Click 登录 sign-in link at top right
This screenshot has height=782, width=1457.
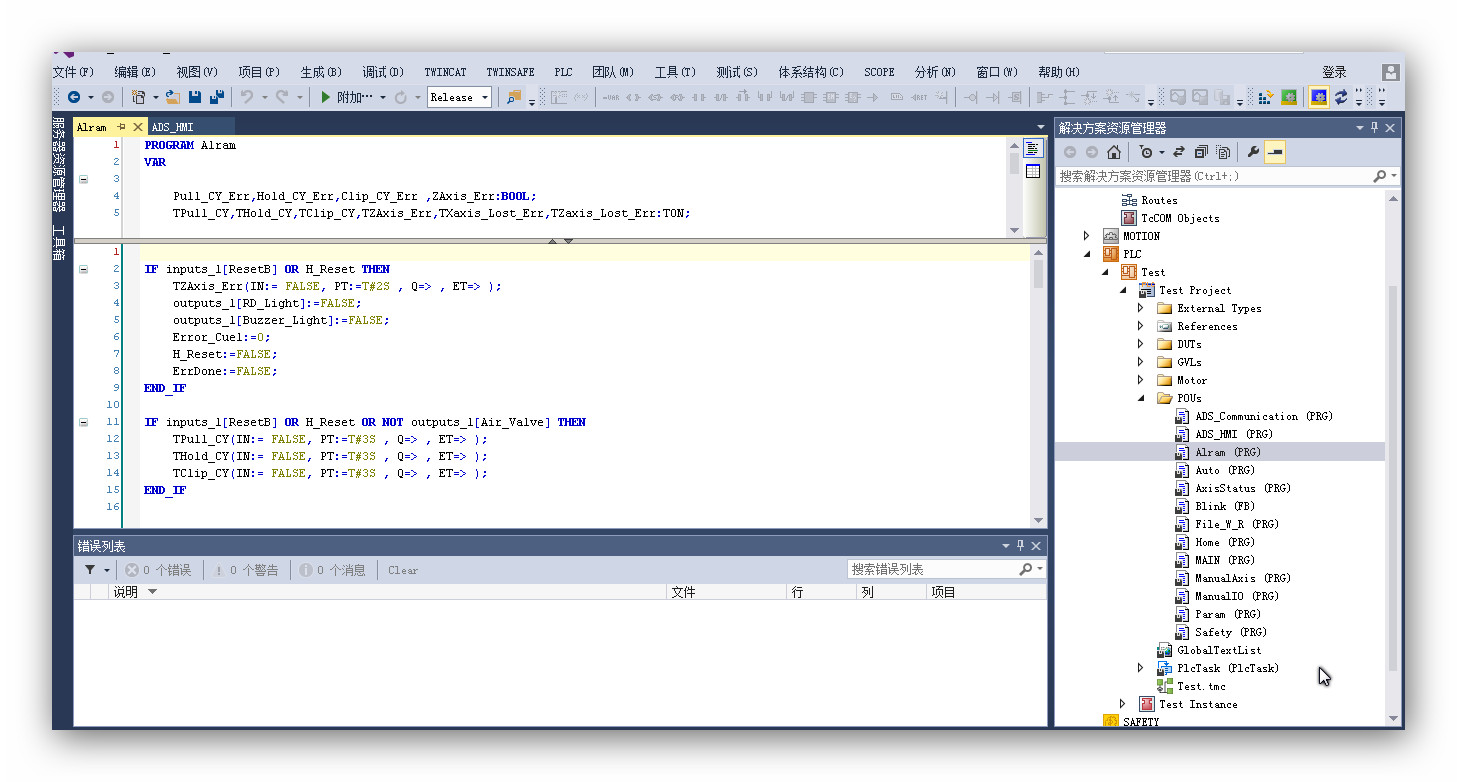(x=1334, y=72)
